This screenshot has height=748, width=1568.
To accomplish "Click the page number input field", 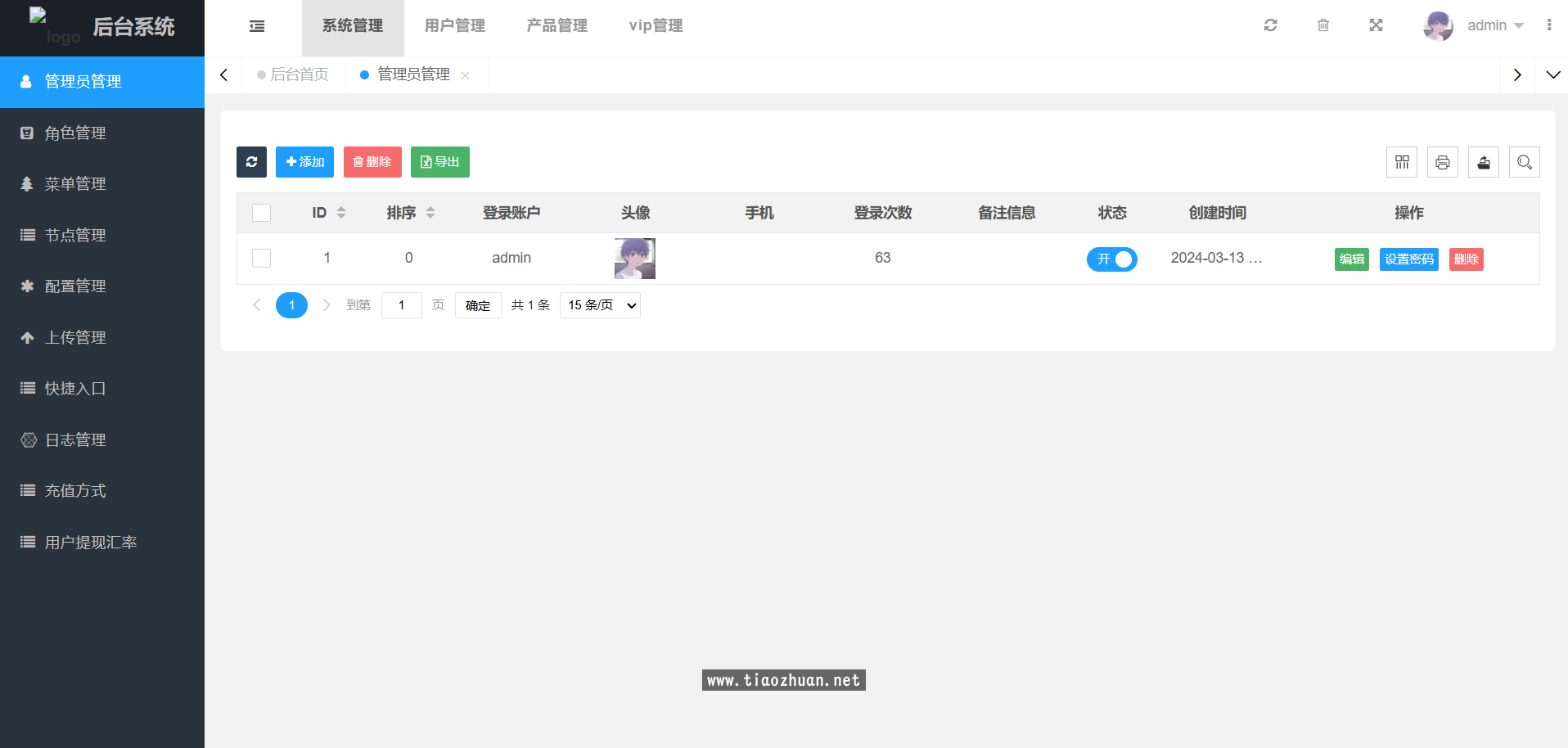I will [402, 305].
